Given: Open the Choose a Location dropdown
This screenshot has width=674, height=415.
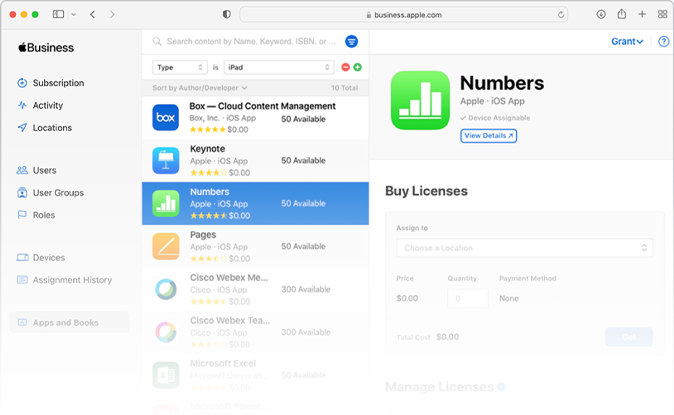Looking at the screenshot, I should [x=524, y=248].
